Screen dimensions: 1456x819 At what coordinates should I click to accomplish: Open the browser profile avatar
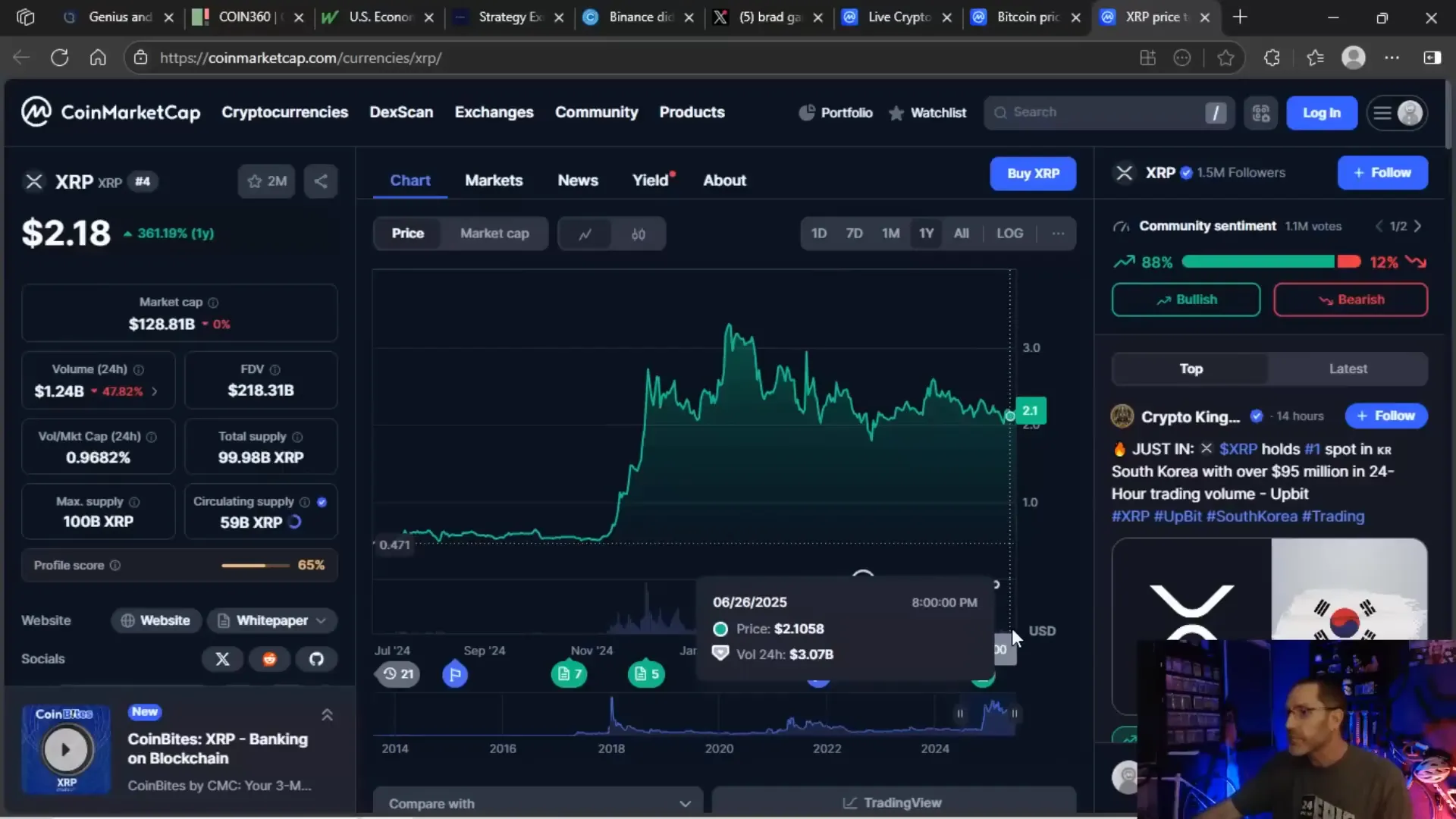[1353, 58]
